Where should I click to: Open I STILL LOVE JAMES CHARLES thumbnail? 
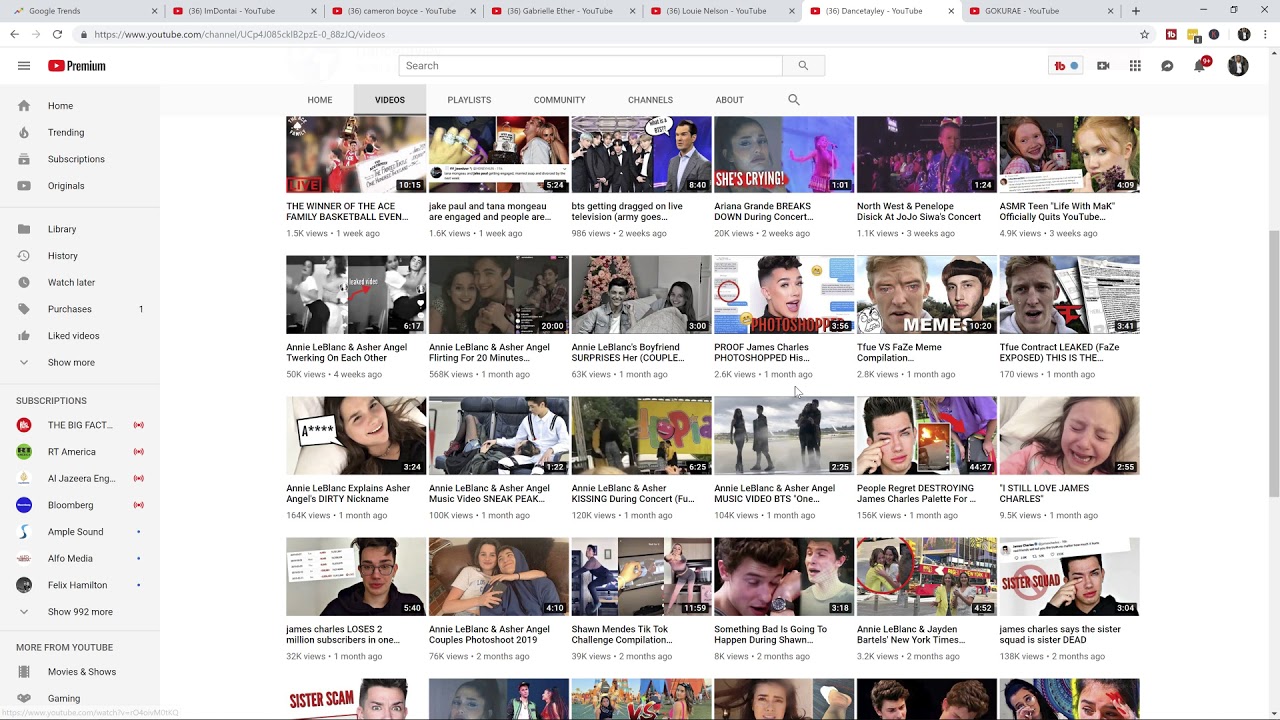click(x=1069, y=436)
